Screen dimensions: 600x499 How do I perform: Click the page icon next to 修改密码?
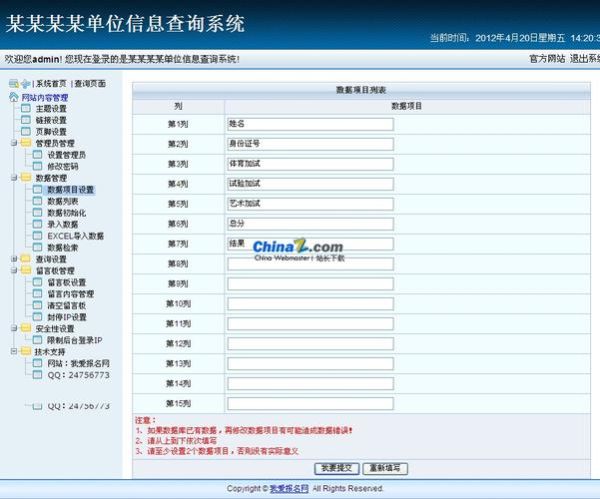(x=38, y=166)
